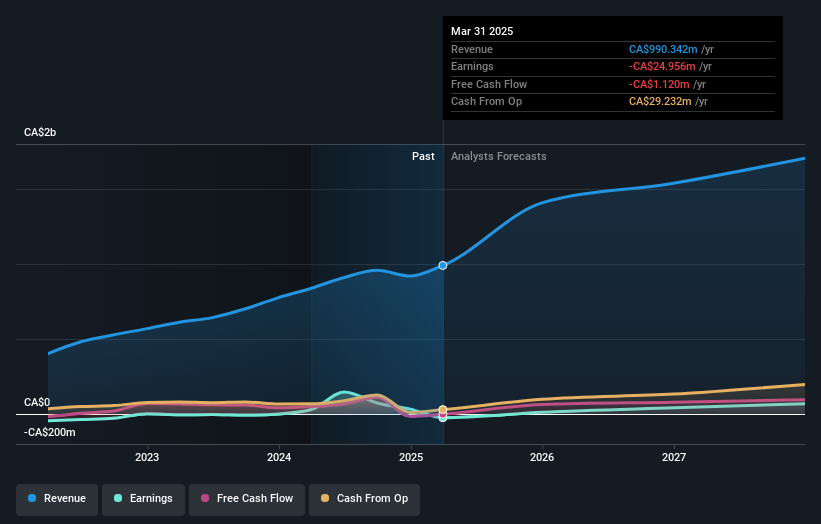Click the Revenue row label in tooltip

(x=472, y=49)
